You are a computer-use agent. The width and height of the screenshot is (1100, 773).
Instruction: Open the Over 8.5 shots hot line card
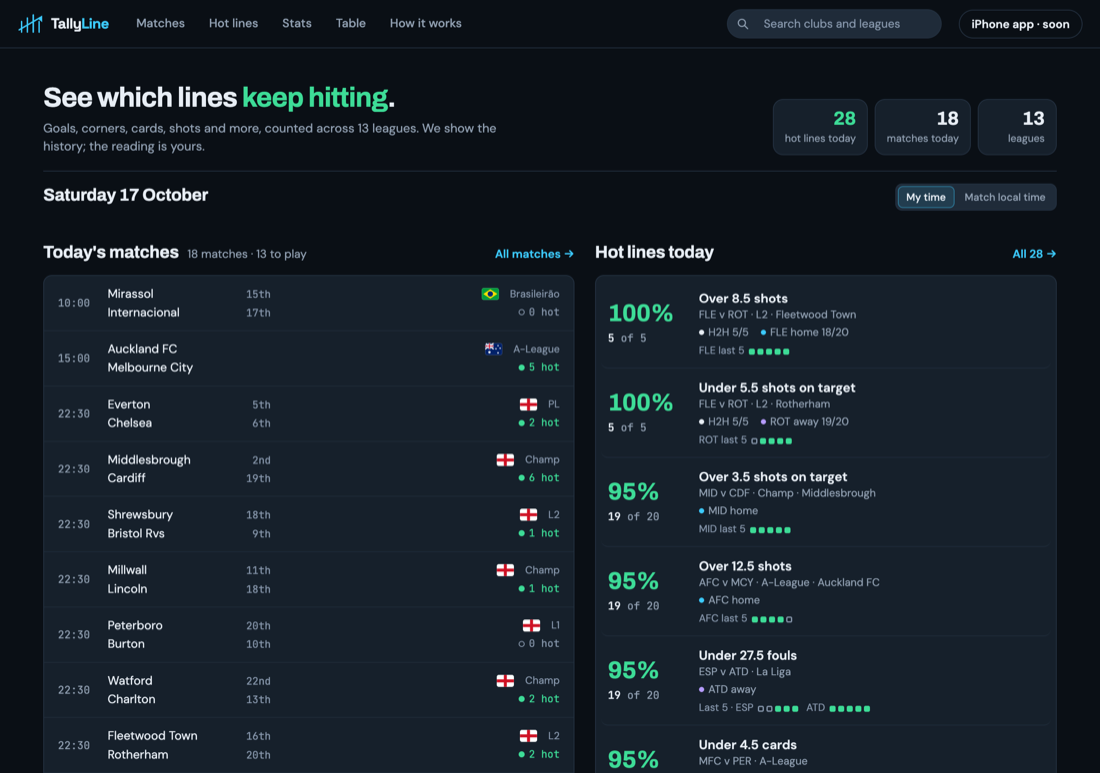pos(826,323)
